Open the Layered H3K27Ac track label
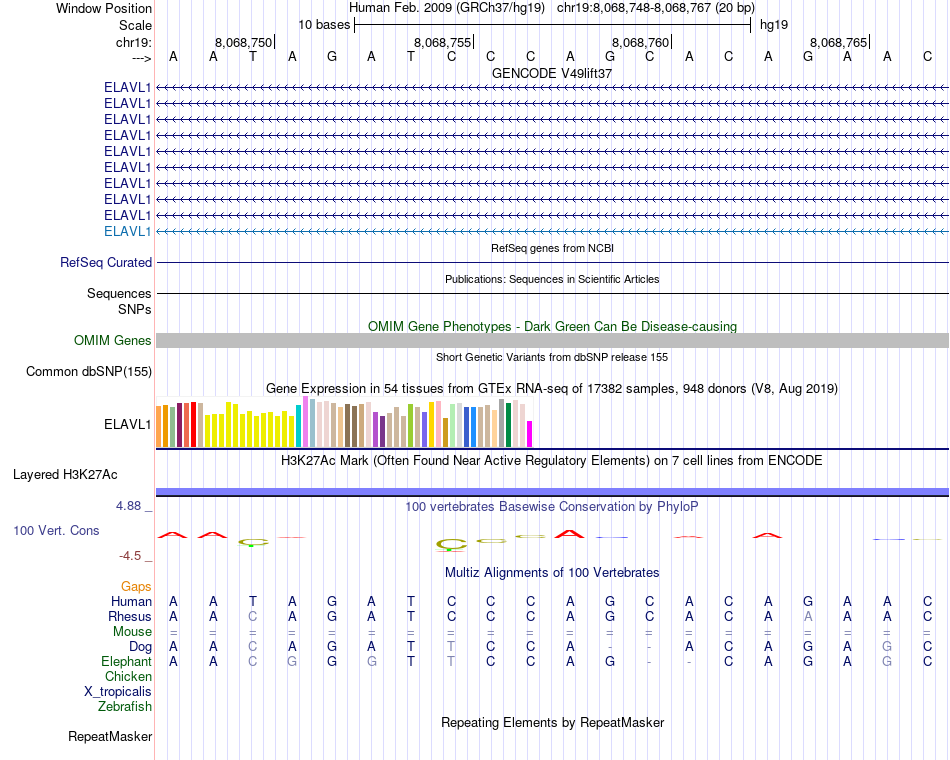 click(65, 475)
